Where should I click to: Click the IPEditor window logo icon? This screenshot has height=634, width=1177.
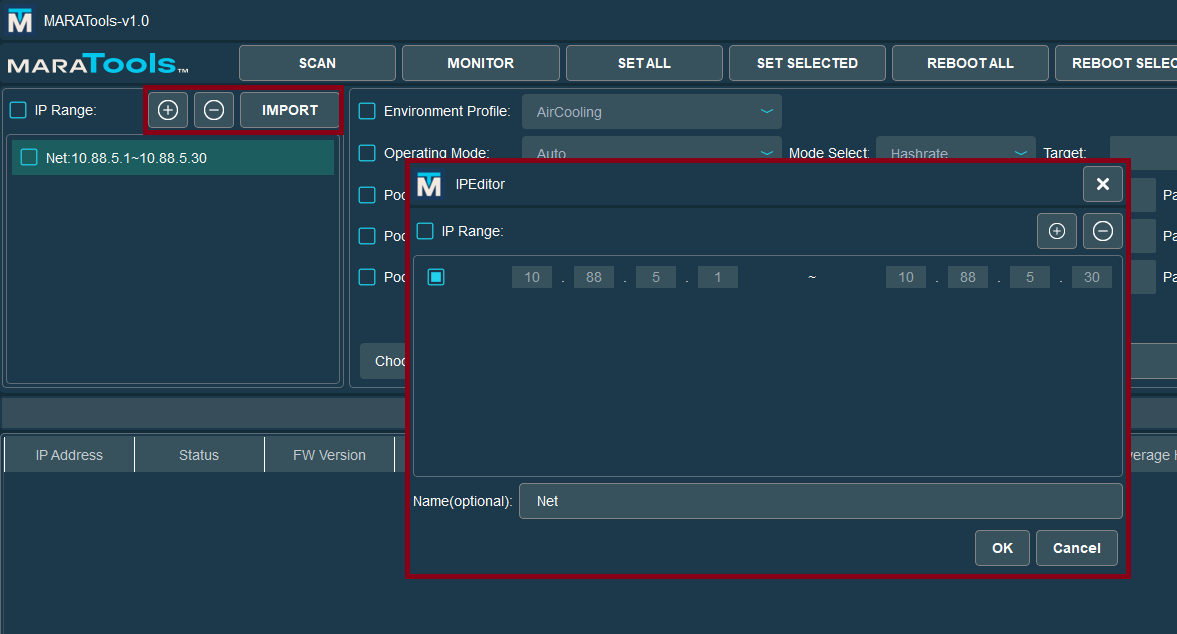point(429,185)
